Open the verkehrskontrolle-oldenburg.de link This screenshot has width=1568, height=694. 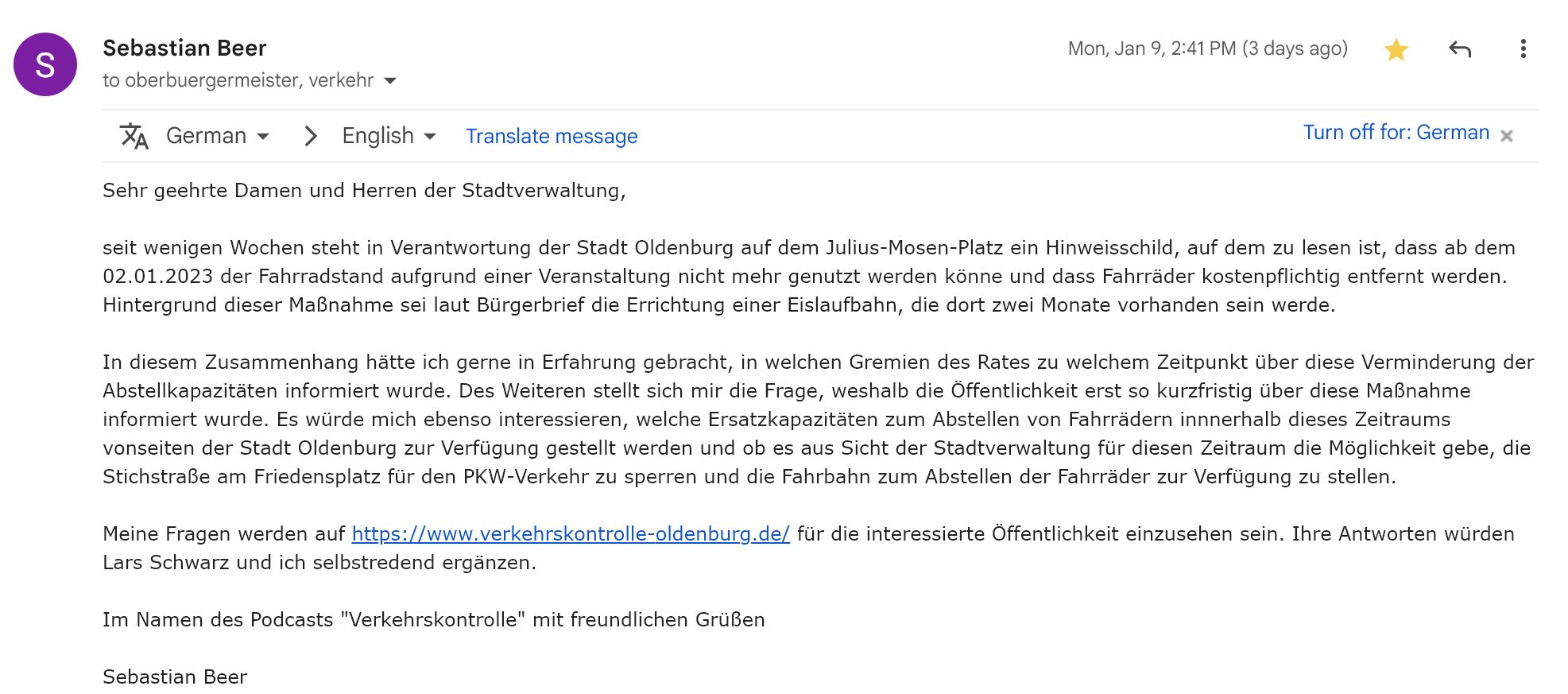[571, 533]
